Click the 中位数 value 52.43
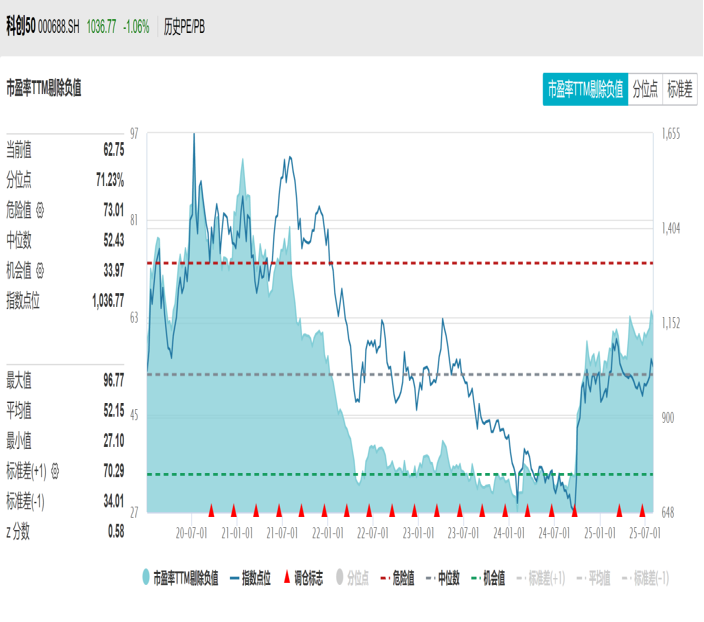 click(114, 240)
